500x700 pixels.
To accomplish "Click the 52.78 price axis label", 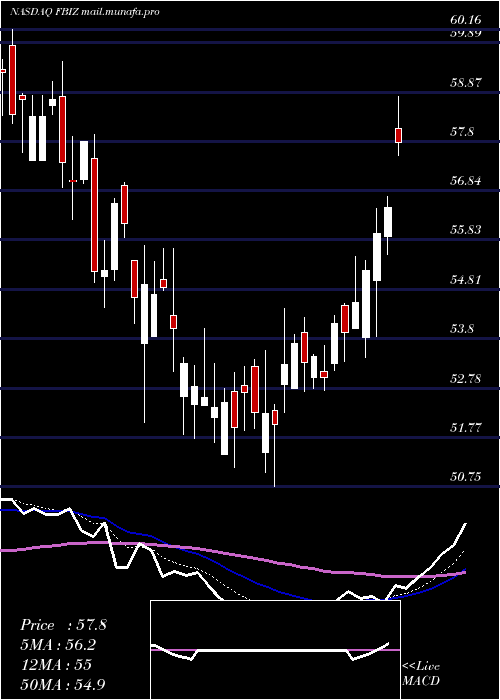I will (466, 379).
